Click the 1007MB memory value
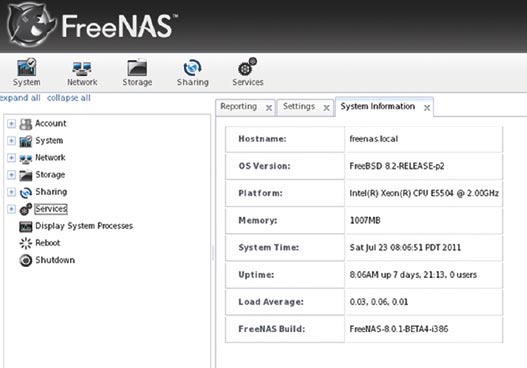 365,220
